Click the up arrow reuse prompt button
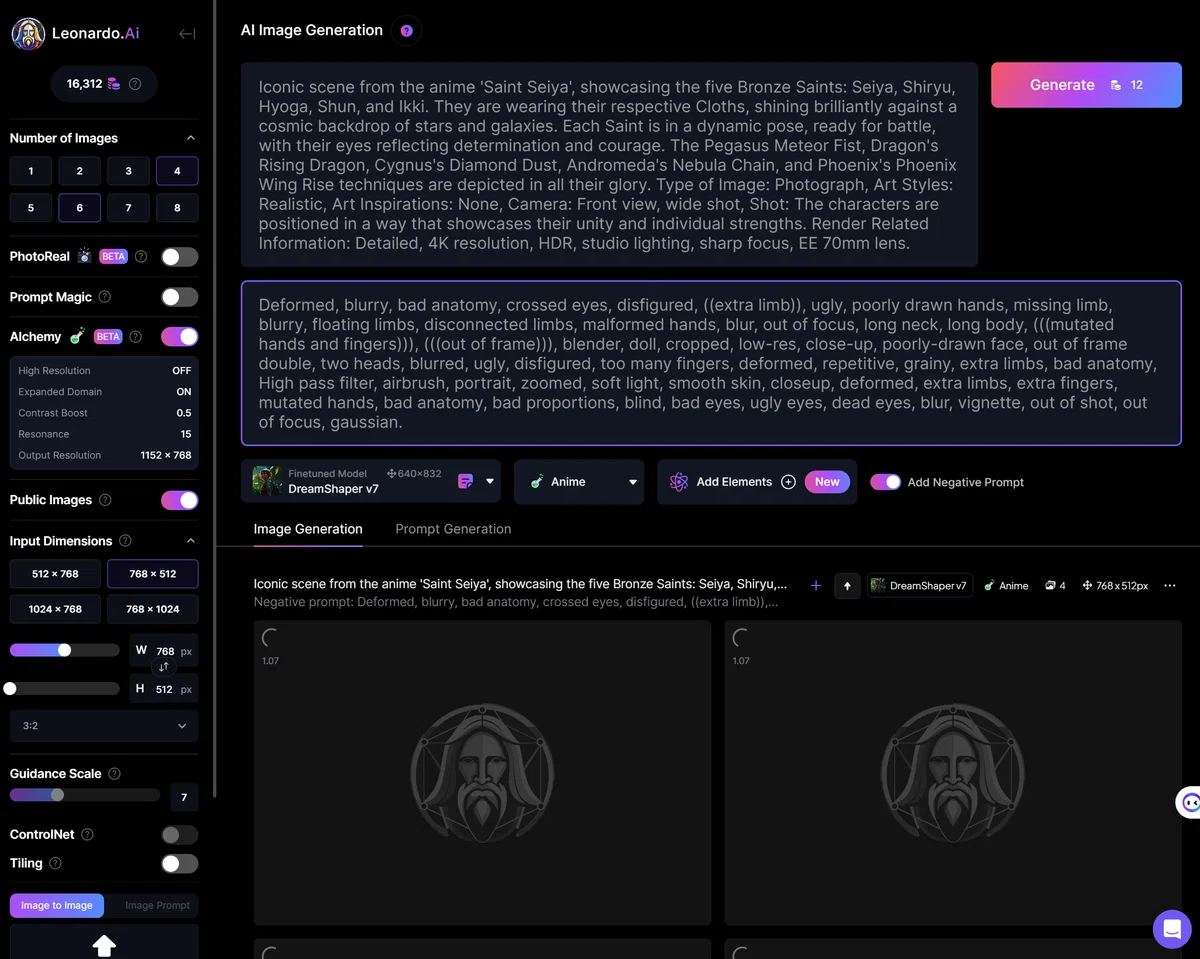The width and height of the screenshot is (1200, 959). point(847,586)
